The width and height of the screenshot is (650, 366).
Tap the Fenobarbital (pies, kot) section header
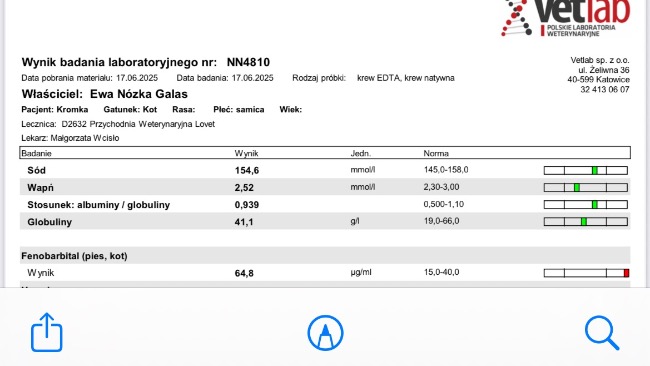pos(74,256)
